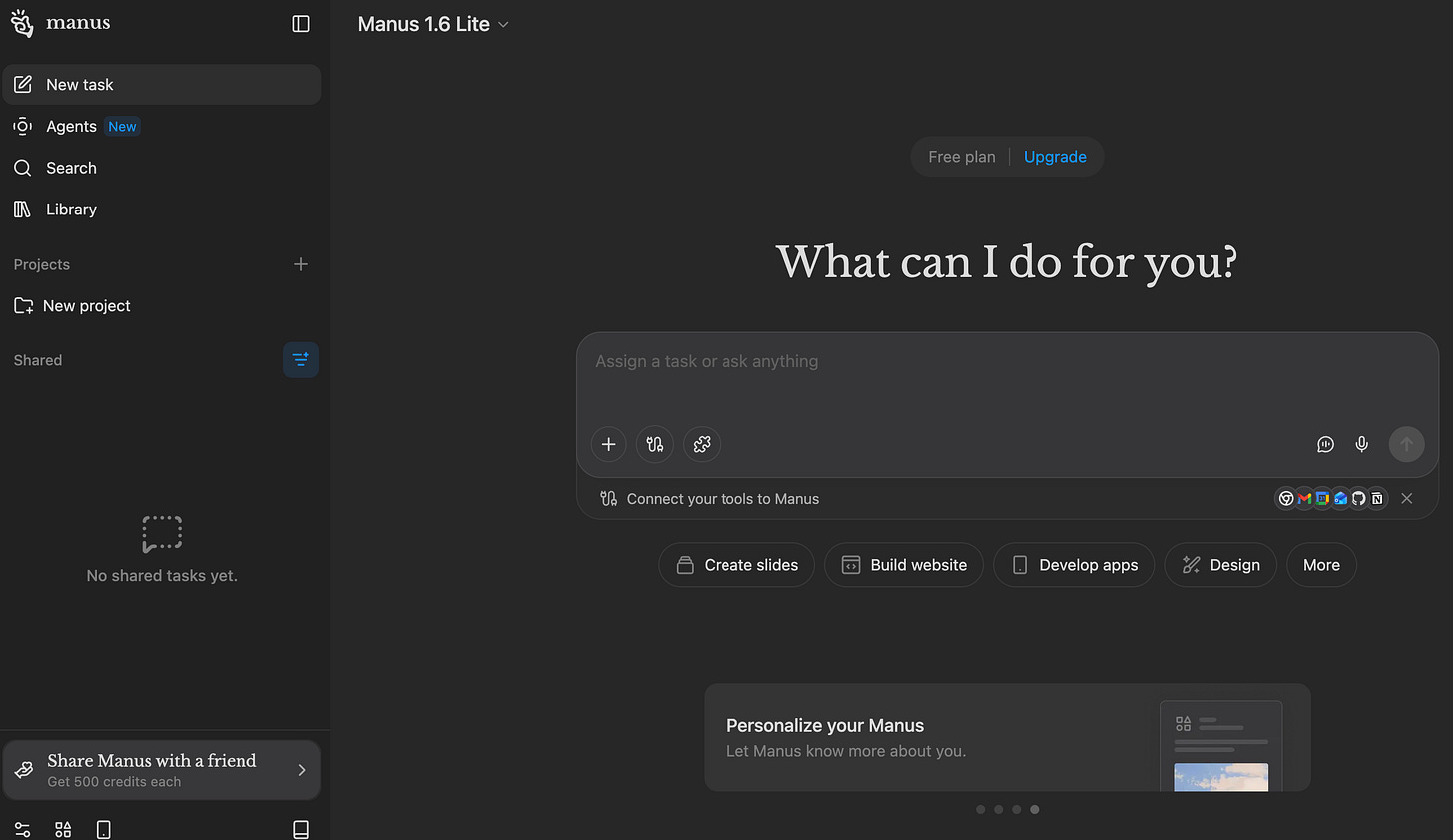Open the connectors plug icon in the prompt box

[x=655, y=444]
